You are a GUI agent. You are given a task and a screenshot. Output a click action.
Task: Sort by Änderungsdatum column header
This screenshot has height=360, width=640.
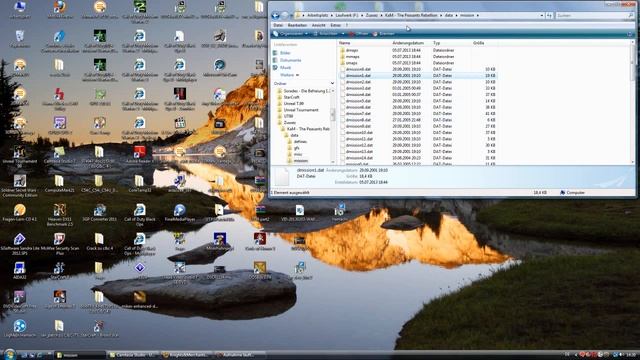pos(408,43)
